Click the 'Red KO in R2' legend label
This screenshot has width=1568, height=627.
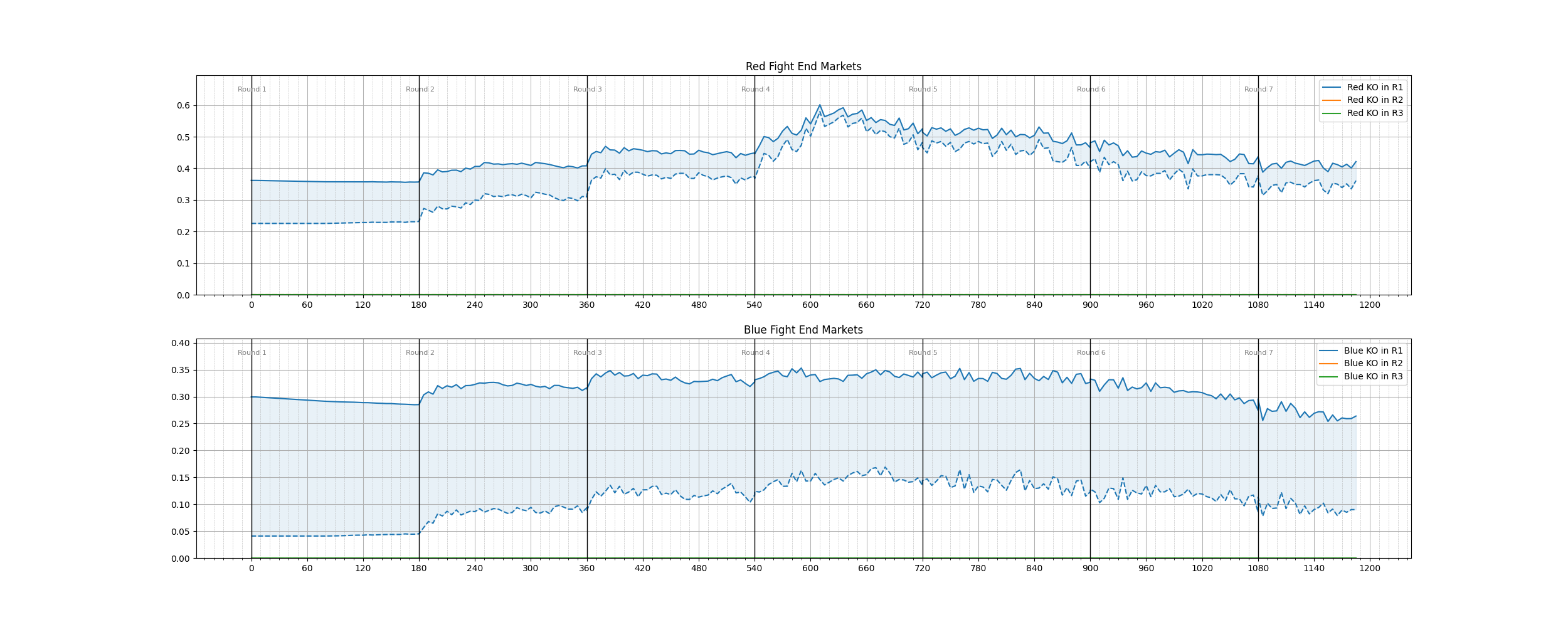tap(1375, 100)
